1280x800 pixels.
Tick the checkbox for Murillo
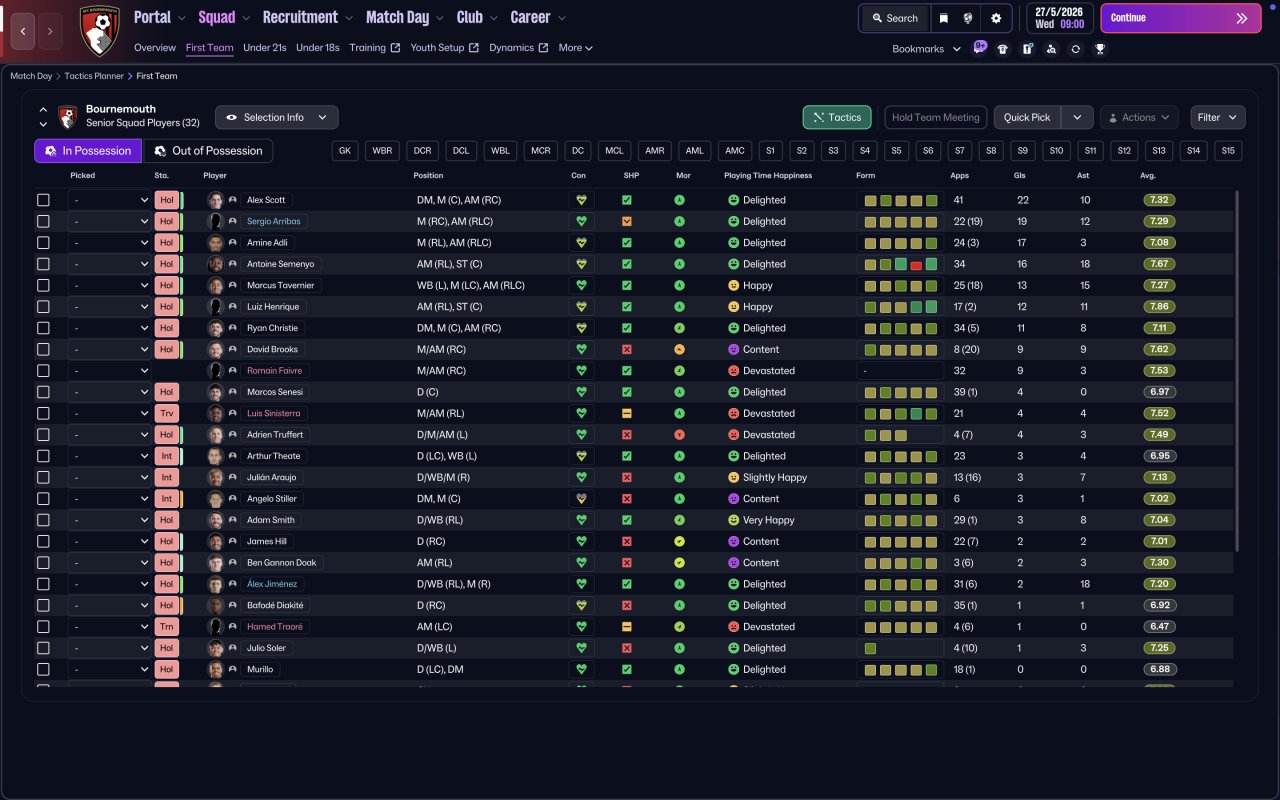(x=43, y=670)
